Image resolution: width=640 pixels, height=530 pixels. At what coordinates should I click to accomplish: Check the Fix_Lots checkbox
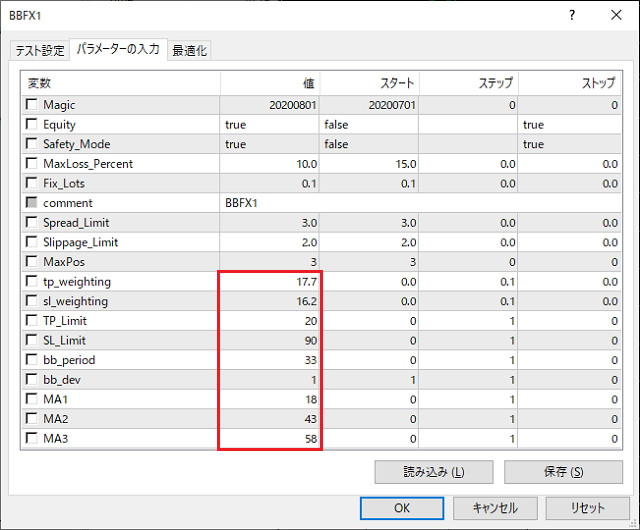pos(31,183)
